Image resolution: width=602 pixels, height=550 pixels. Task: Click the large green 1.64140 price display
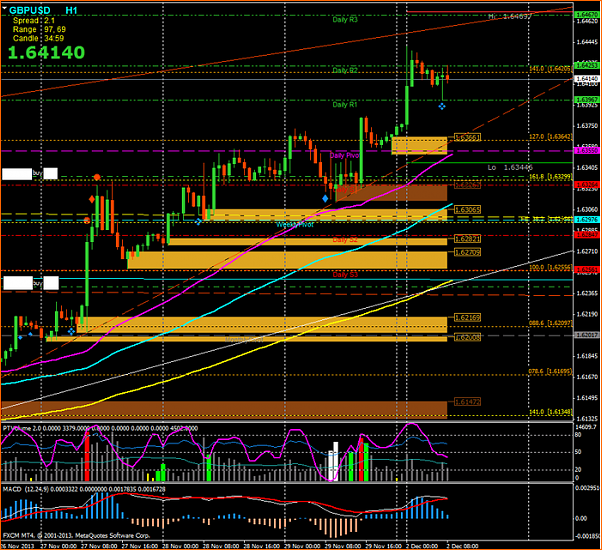[x=46, y=53]
